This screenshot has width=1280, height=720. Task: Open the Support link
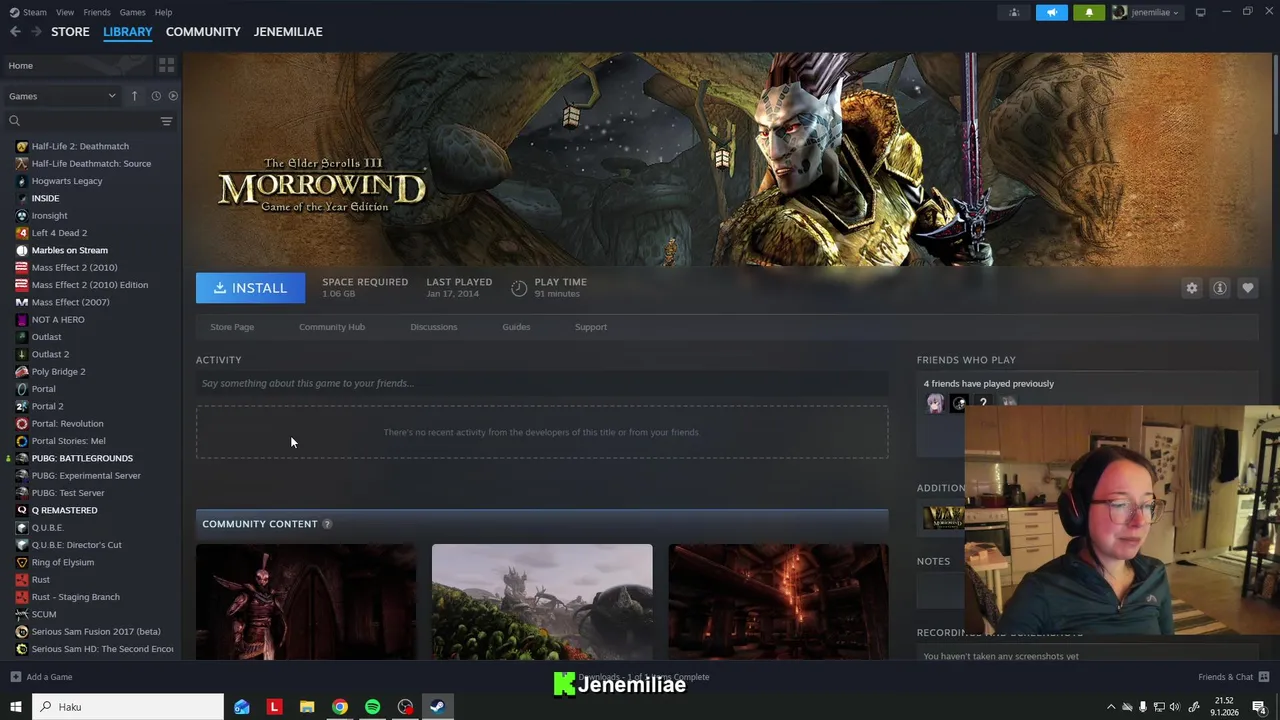(x=591, y=327)
